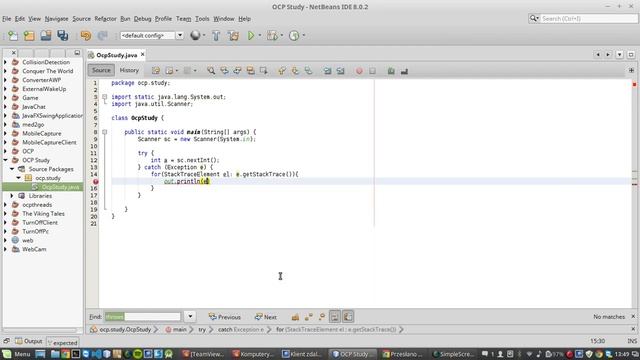The width and height of the screenshot is (640, 360).
Task: Toggle Wrap Around in Find bar
Action: point(348,317)
